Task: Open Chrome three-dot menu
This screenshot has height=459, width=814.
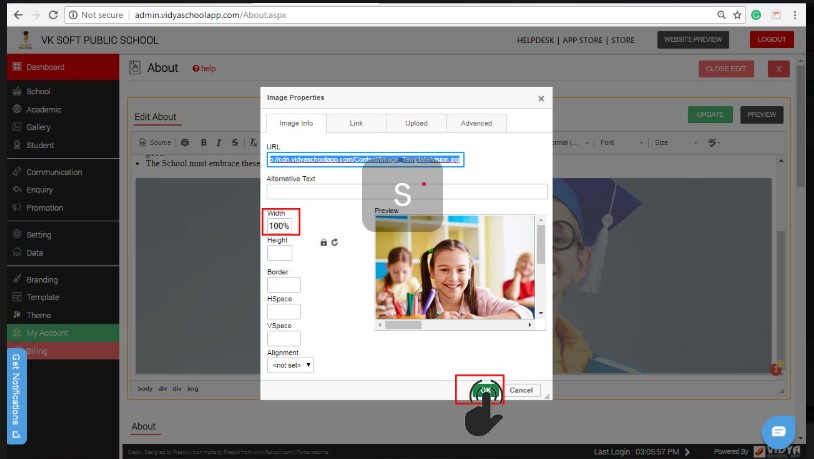Action: pos(795,15)
